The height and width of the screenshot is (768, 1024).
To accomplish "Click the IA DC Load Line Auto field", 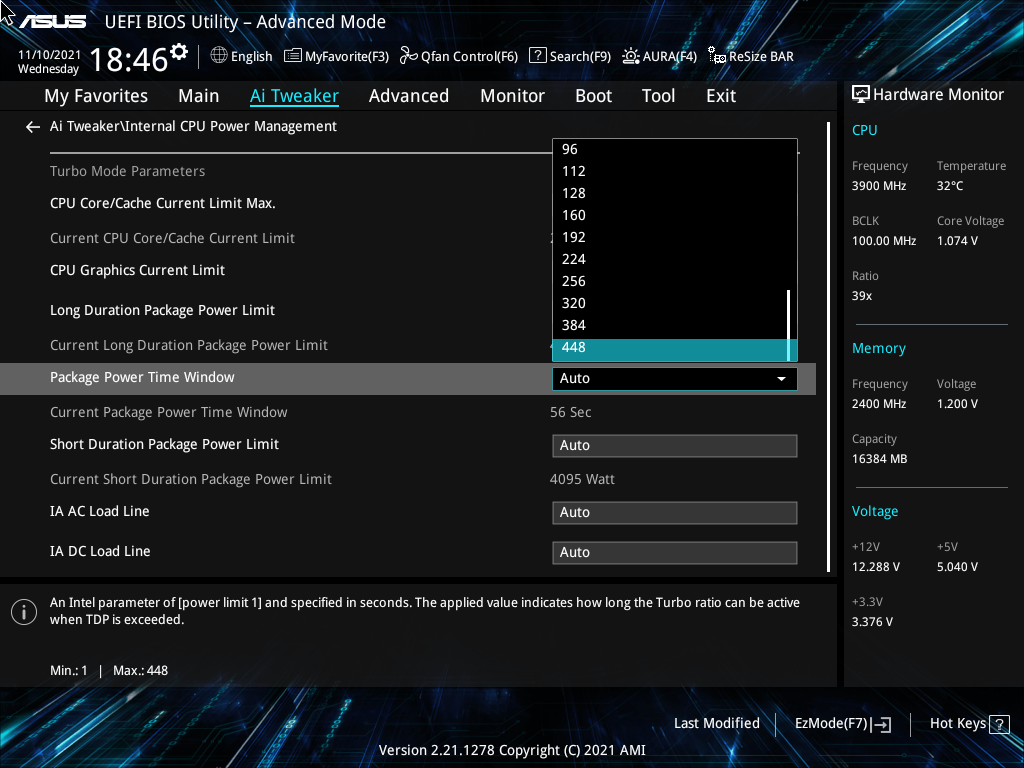I will (x=675, y=552).
